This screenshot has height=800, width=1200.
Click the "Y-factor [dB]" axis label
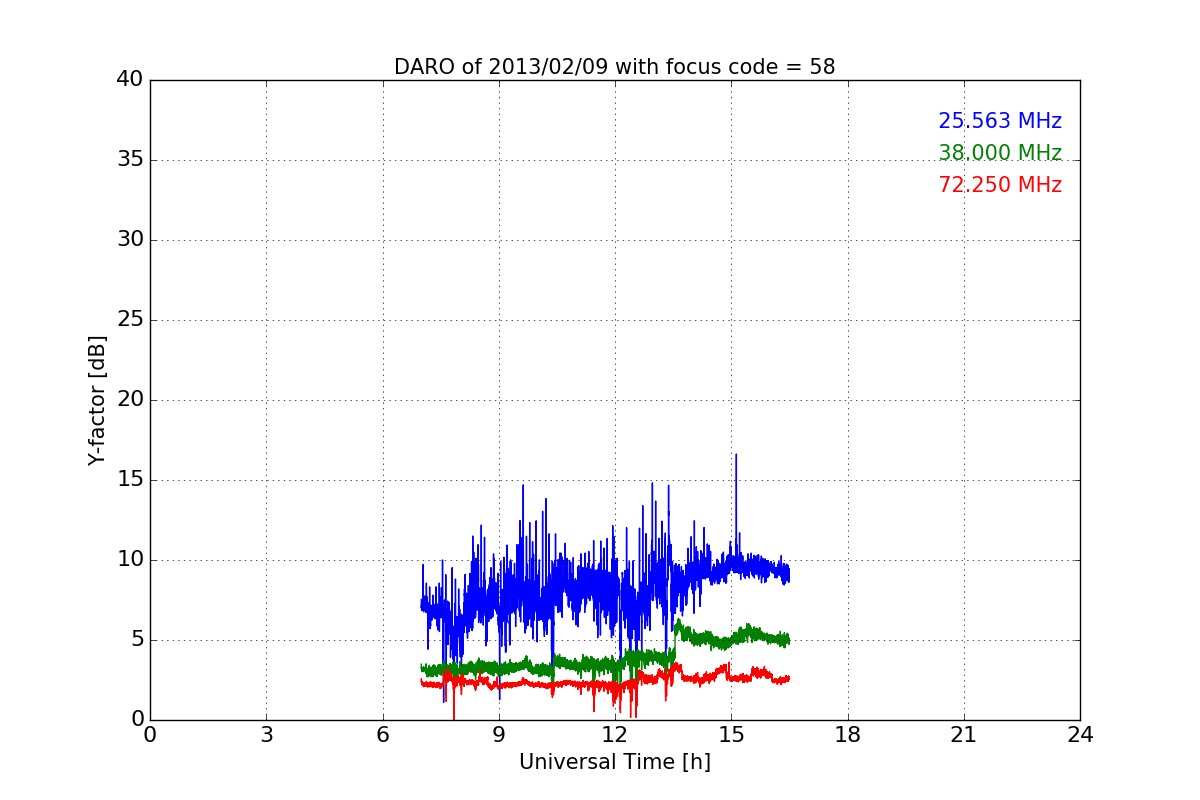pyautogui.click(x=97, y=400)
